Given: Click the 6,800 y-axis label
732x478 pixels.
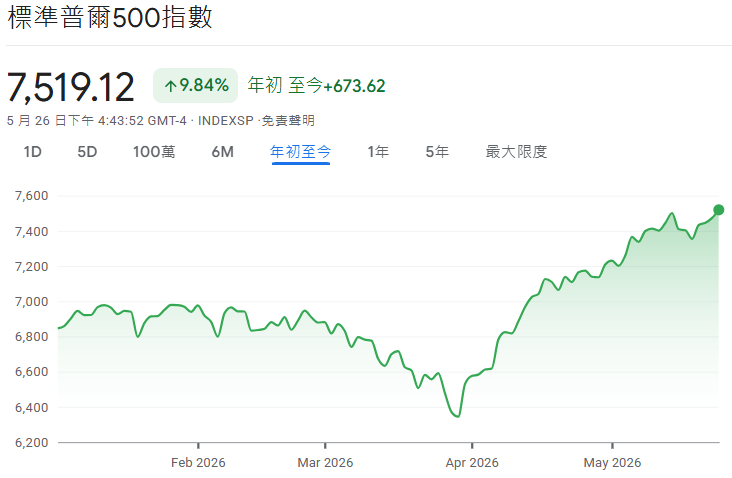Looking at the screenshot, I should [x=32, y=337].
